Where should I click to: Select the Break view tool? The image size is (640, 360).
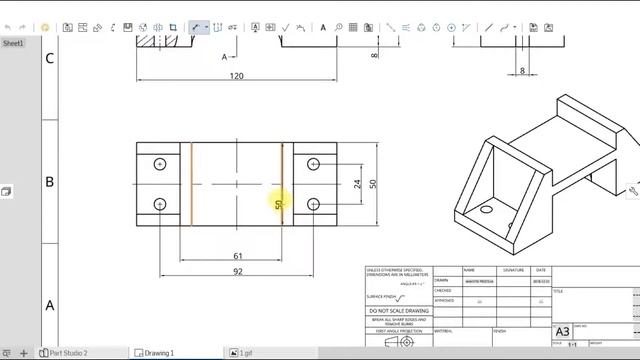click(158, 27)
